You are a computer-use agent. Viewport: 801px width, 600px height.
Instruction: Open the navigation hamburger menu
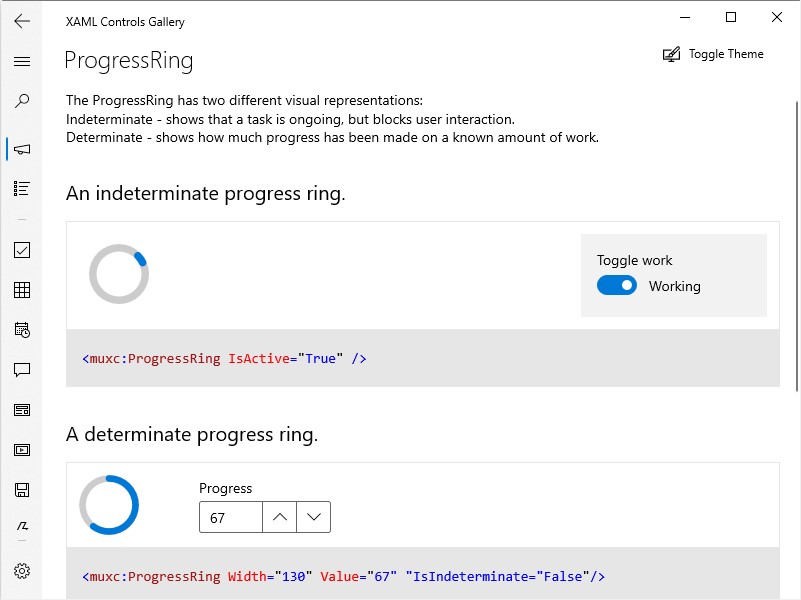(x=22, y=61)
